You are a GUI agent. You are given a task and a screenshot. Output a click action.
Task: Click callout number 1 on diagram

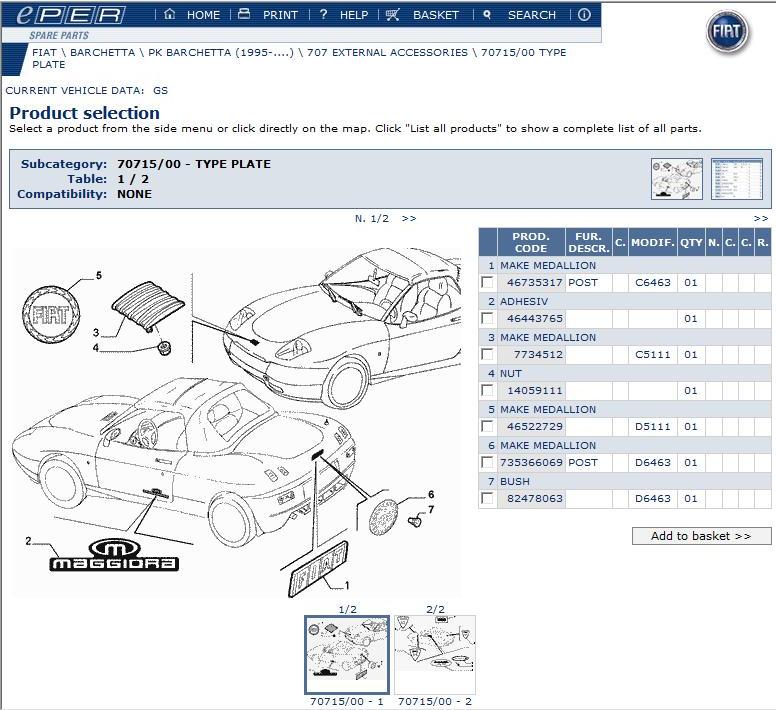click(x=347, y=585)
